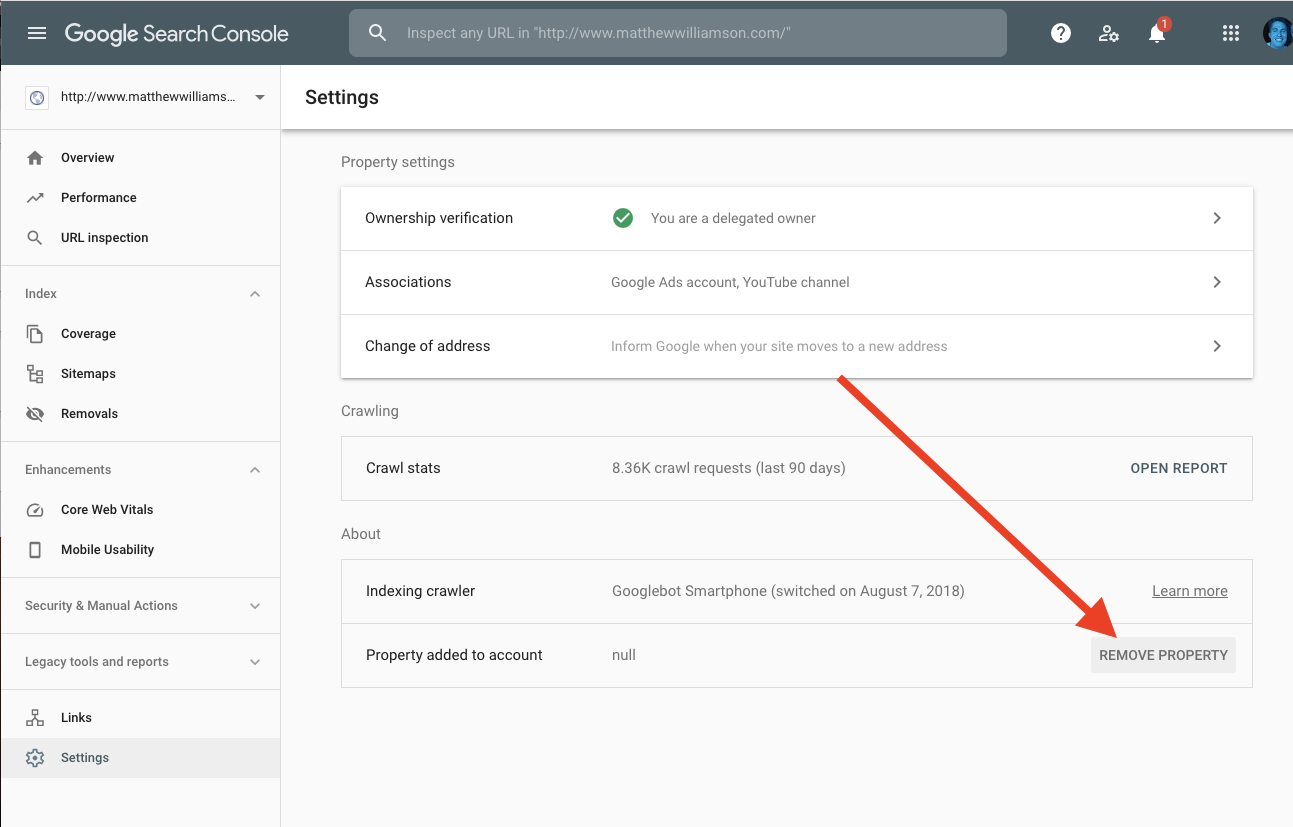Expand Legacy tools and reports

[x=255, y=661]
